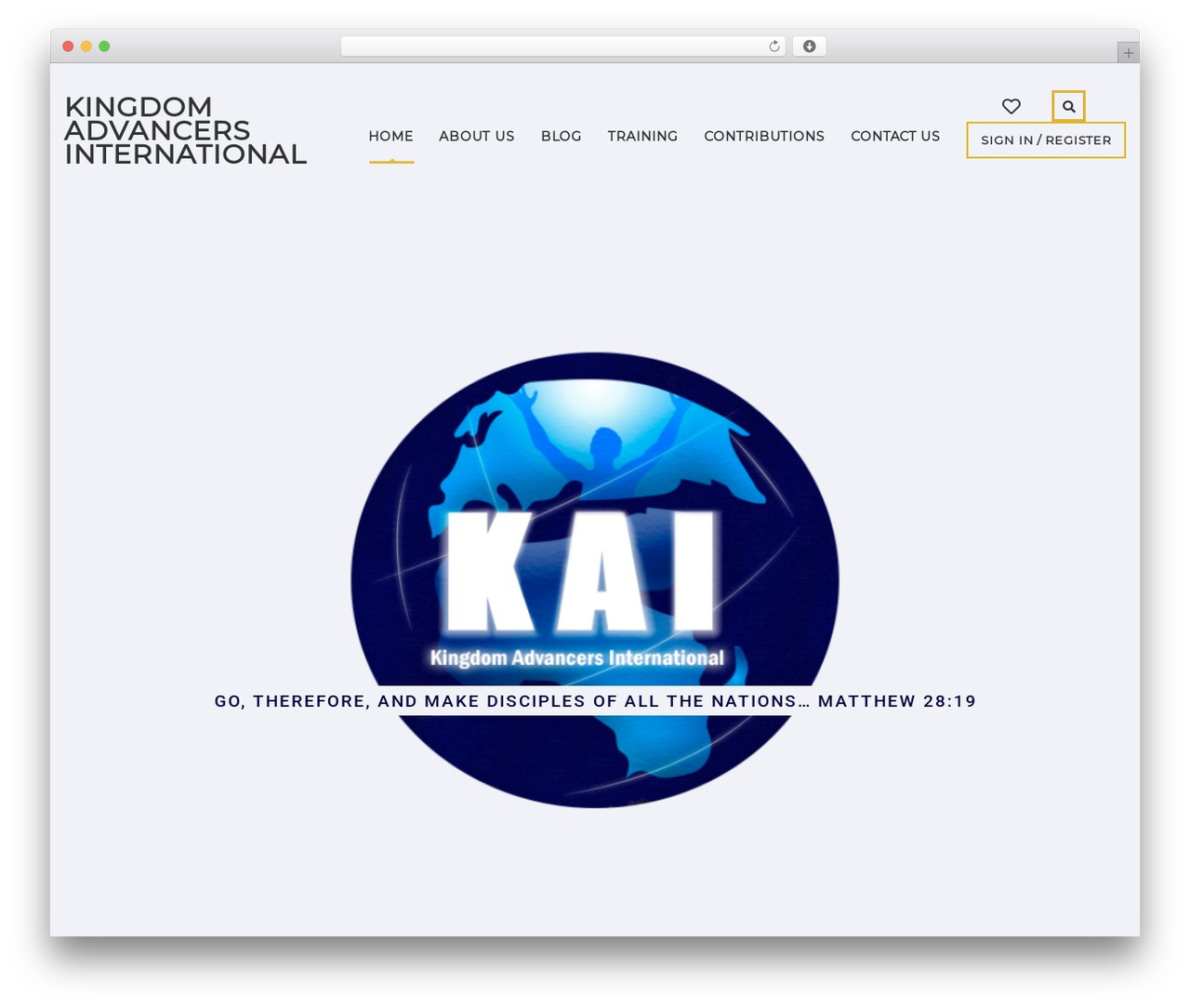Maximize the window with green button
The image size is (1190, 1008).
click(104, 46)
